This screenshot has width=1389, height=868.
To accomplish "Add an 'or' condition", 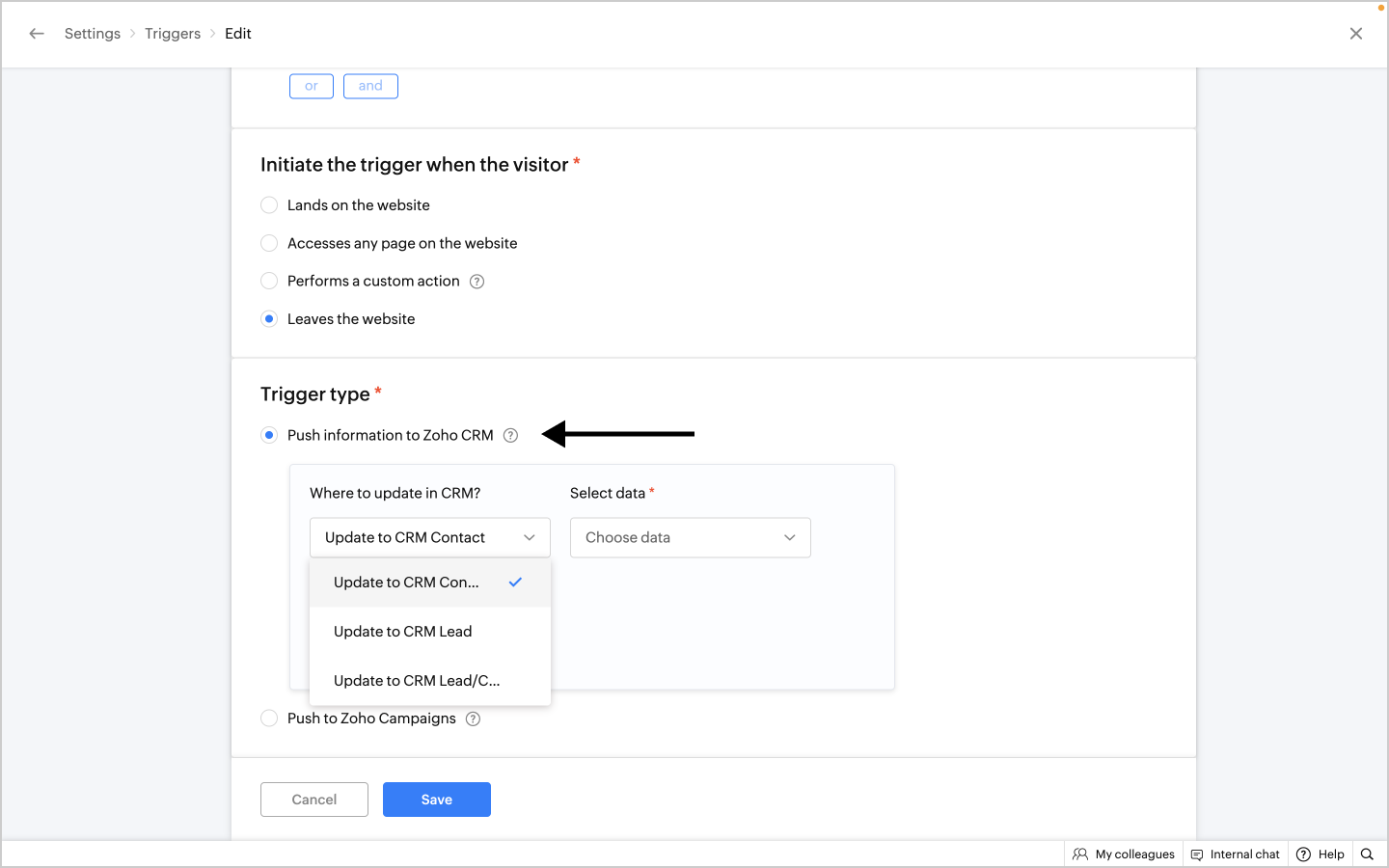I will pyautogui.click(x=312, y=86).
